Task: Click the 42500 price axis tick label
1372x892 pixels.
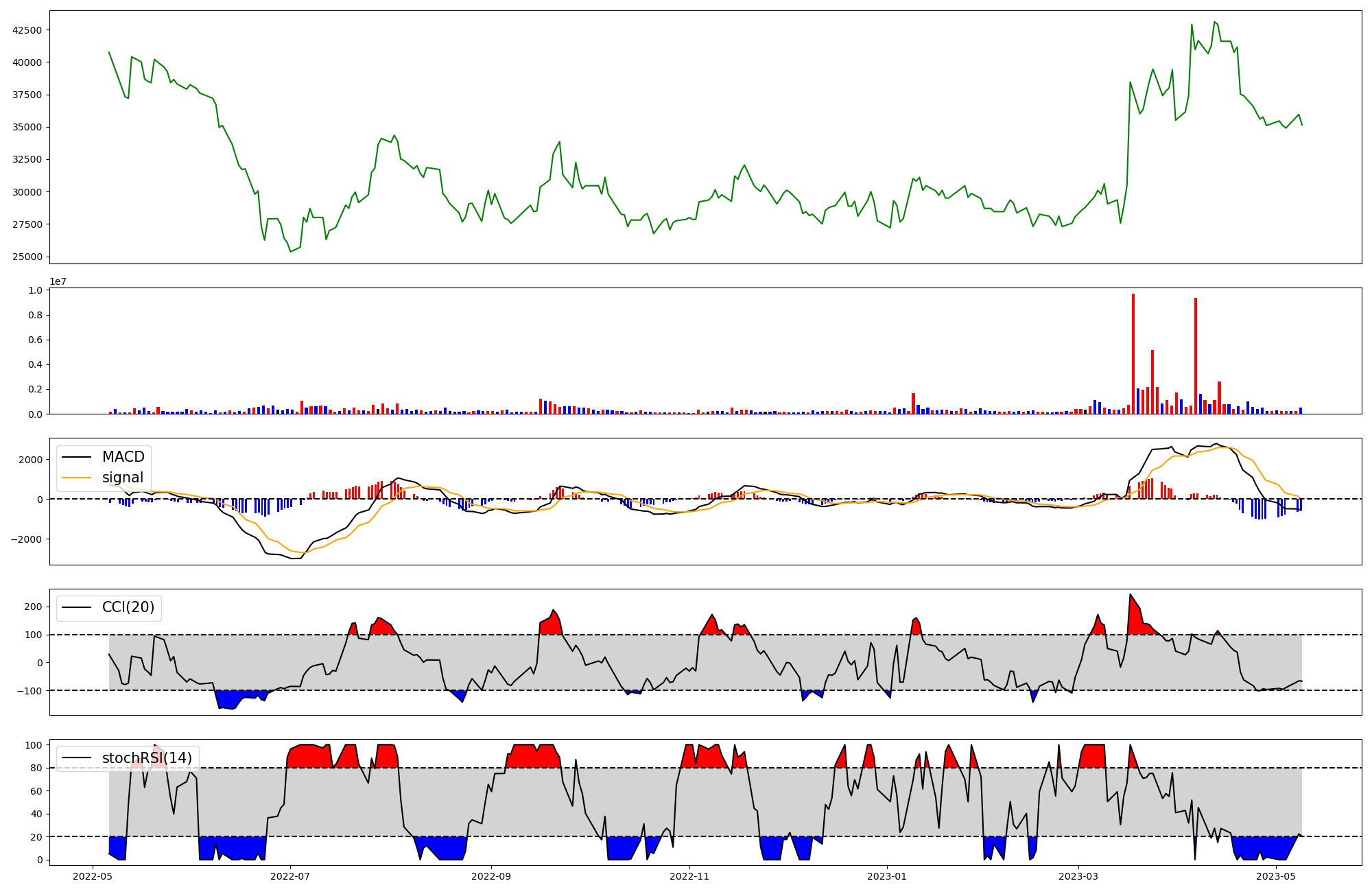Action: click(x=27, y=30)
